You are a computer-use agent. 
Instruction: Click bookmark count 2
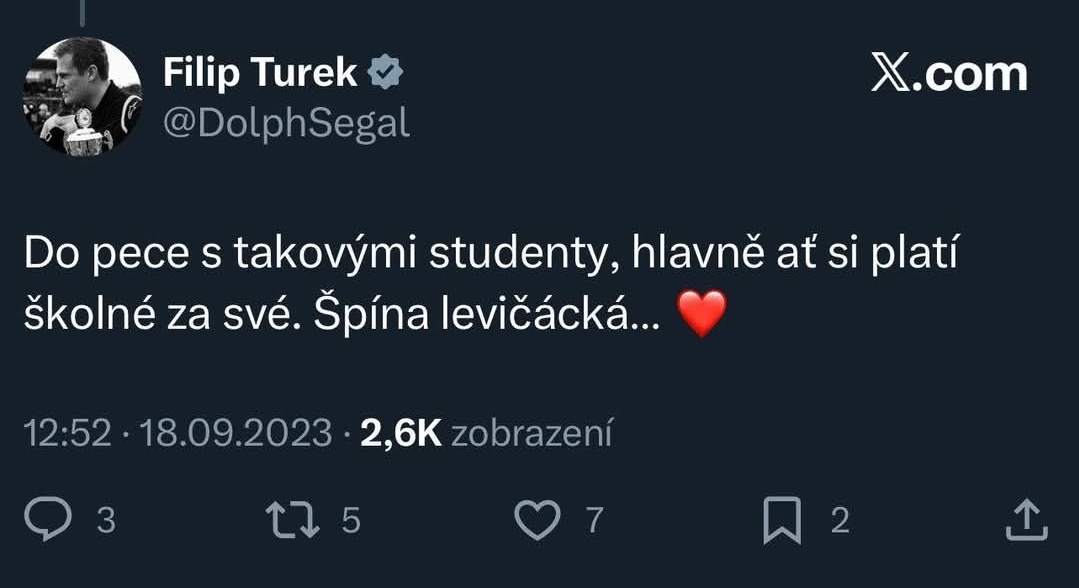(840, 520)
